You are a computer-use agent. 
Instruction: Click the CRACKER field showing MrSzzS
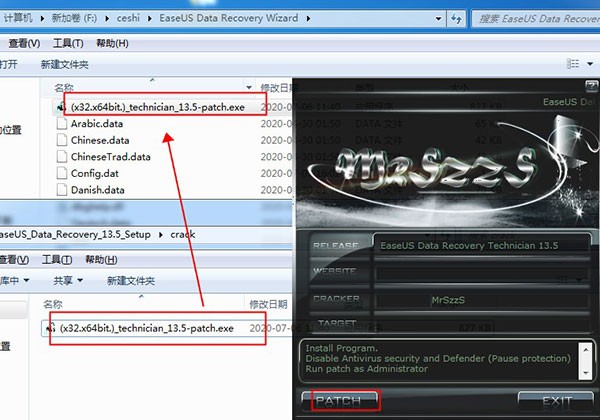coord(482,300)
